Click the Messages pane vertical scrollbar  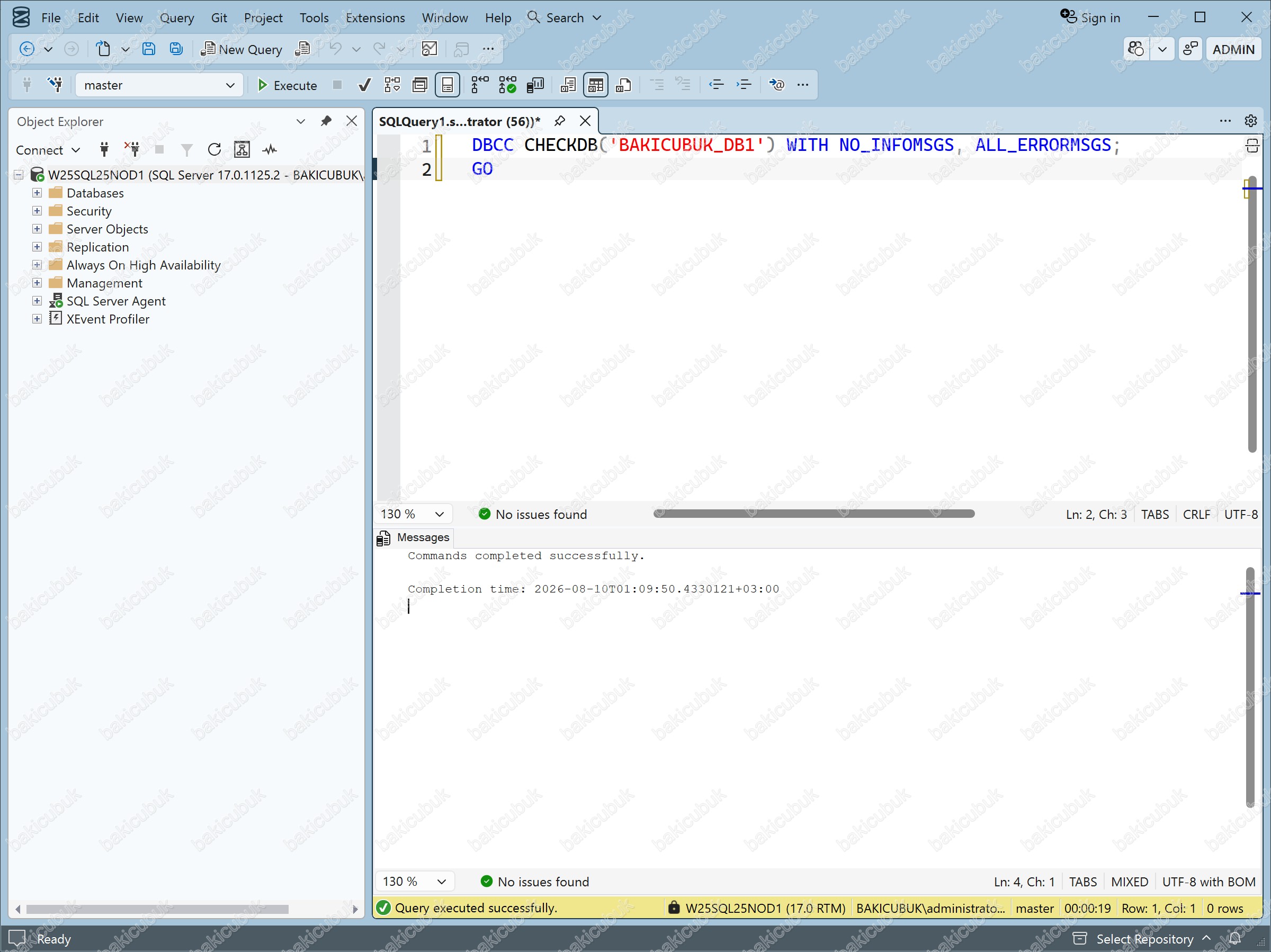pos(1250,687)
